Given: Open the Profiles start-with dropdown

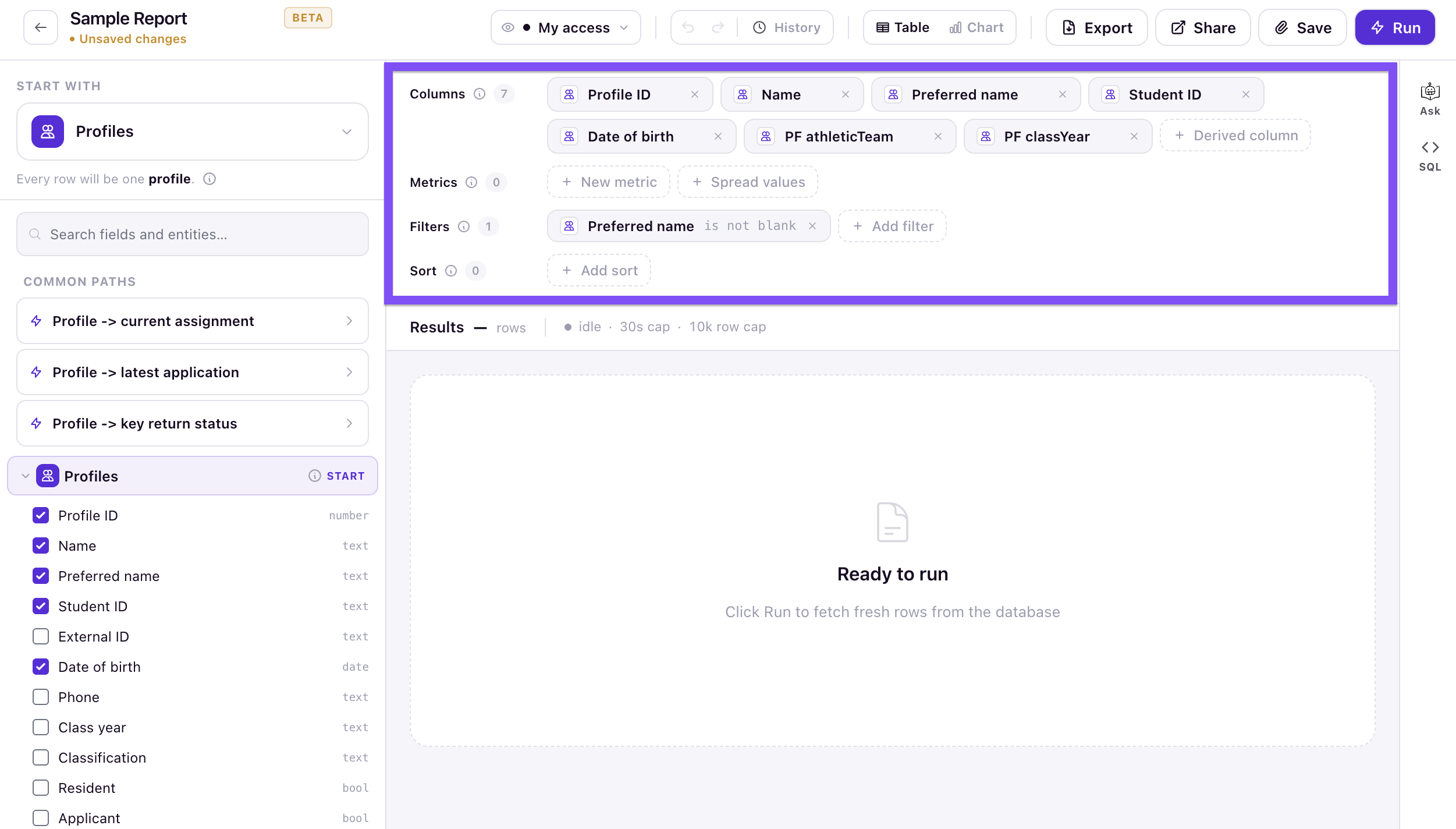Looking at the screenshot, I should [x=193, y=132].
